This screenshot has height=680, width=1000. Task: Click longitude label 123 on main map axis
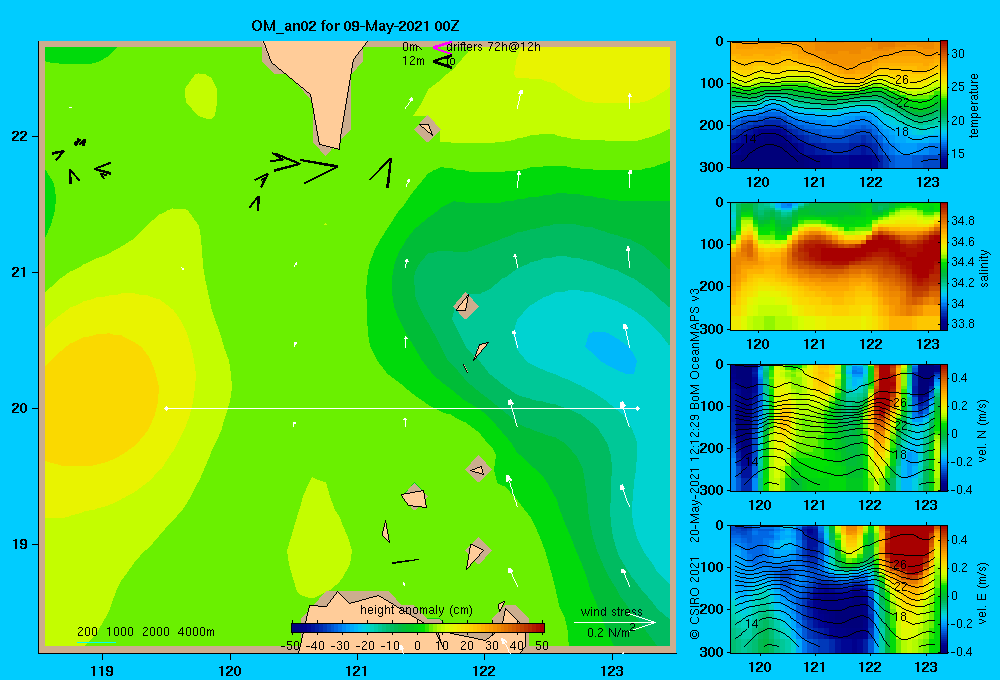pos(612,670)
